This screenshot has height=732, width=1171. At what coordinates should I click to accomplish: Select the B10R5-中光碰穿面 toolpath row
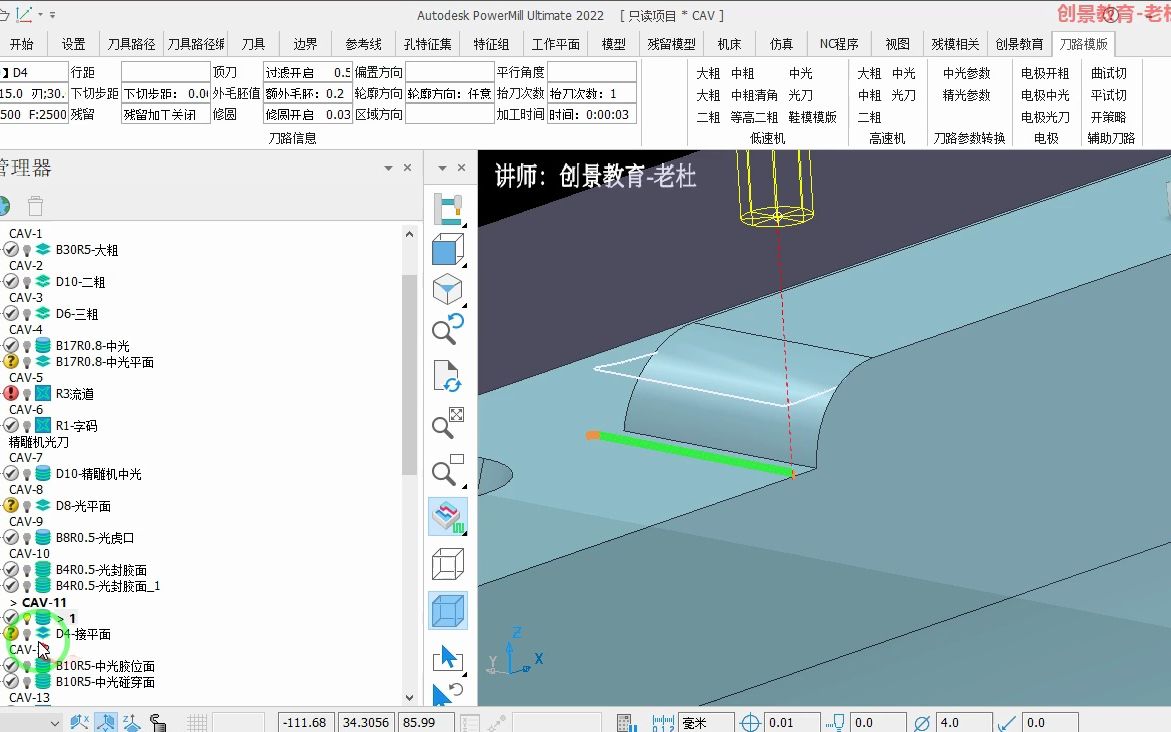point(105,682)
